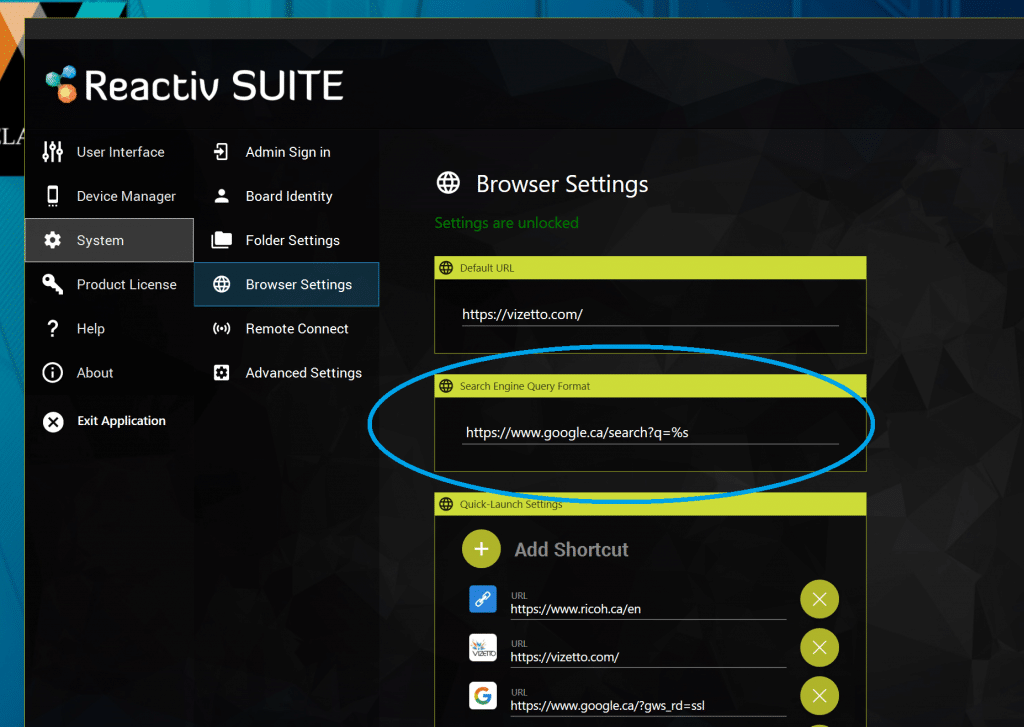Edit the Search Engine Query Format field
This screenshot has height=727, width=1024.
[650, 433]
